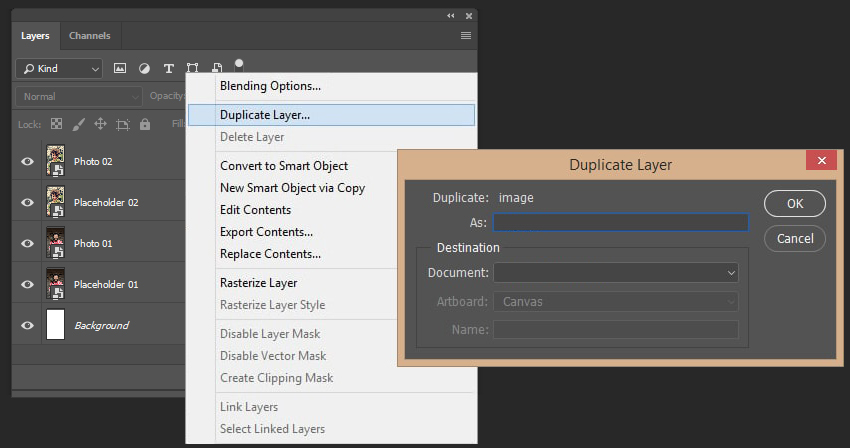Hide the Photo 02 layer
Viewport: 850px width, 448px height.
[27, 161]
